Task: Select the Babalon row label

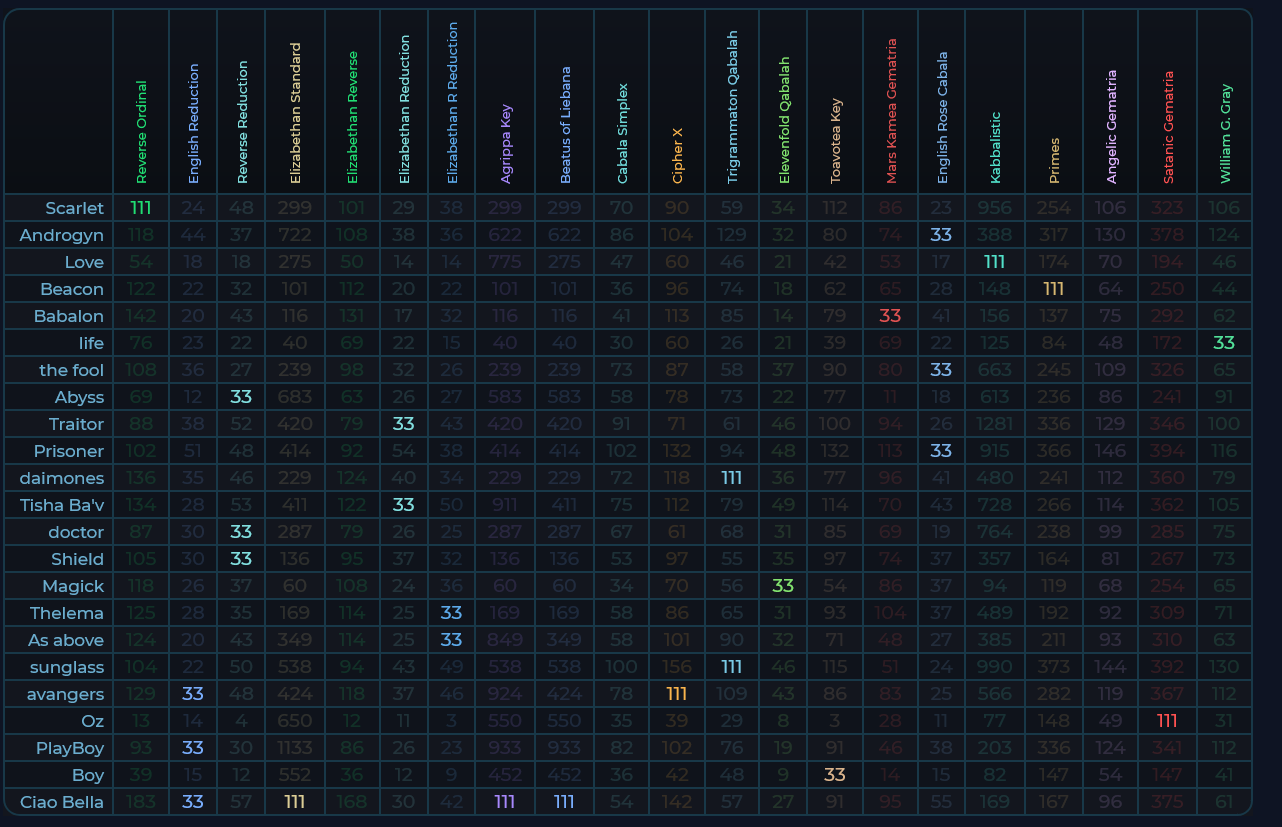Action: click(x=69, y=316)
